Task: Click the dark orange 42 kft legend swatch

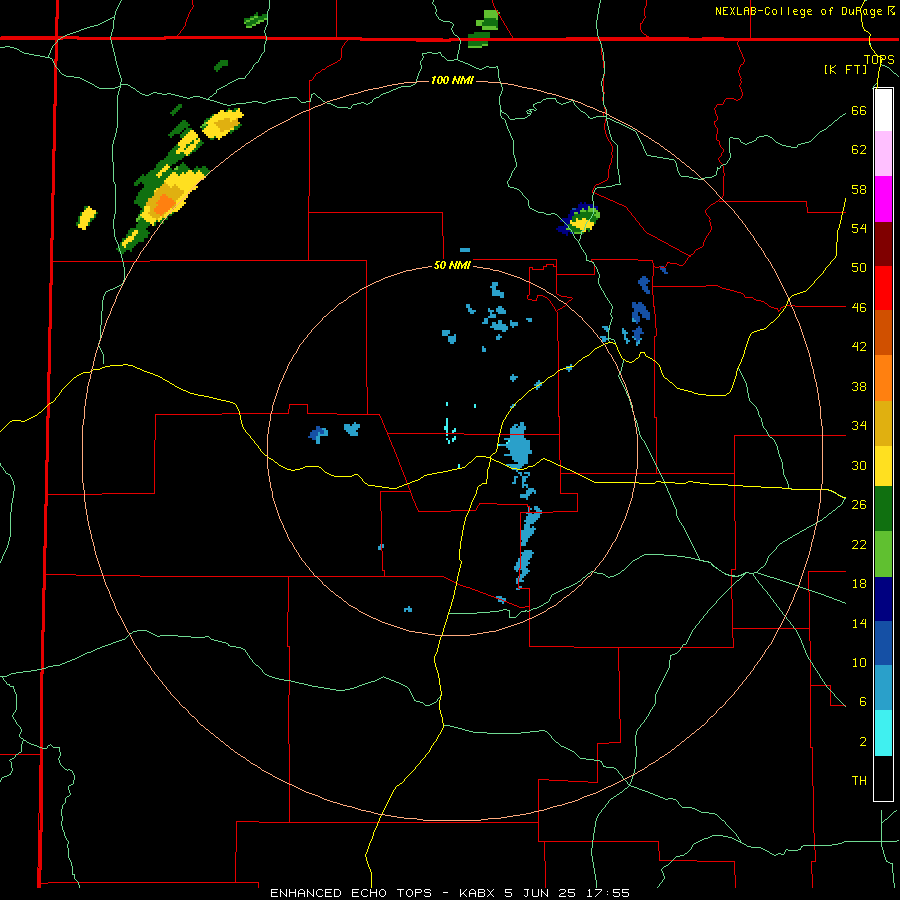Action: pos(883,333)
